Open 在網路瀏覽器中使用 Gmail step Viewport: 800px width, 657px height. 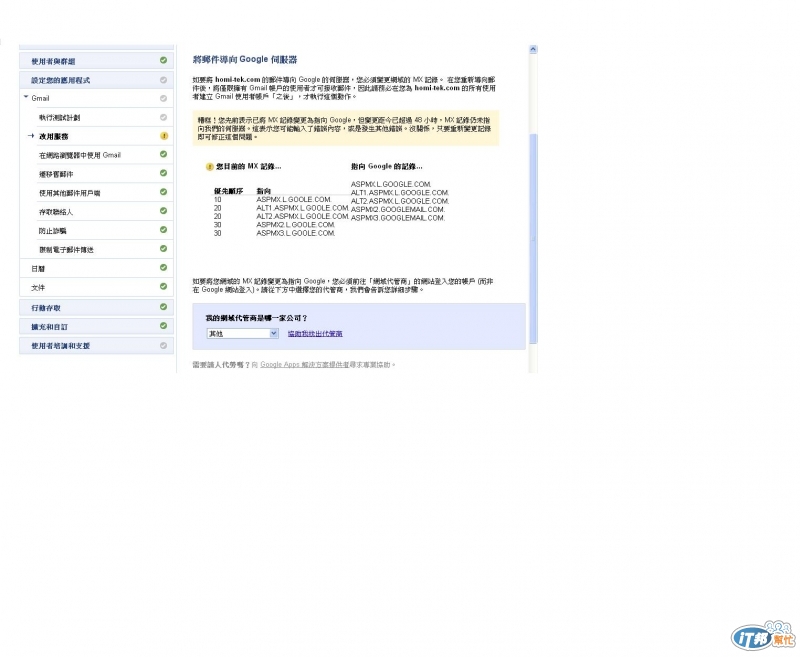point(80,155)
